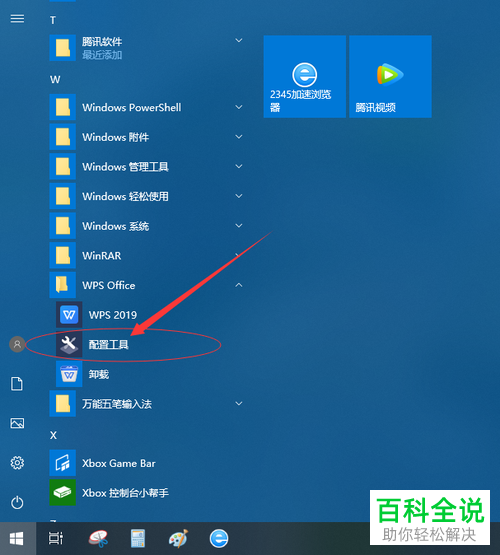This screenshot has height=555, width=500.
Task: Collapse the WPS Office group chevron
Action: point(239,285)
